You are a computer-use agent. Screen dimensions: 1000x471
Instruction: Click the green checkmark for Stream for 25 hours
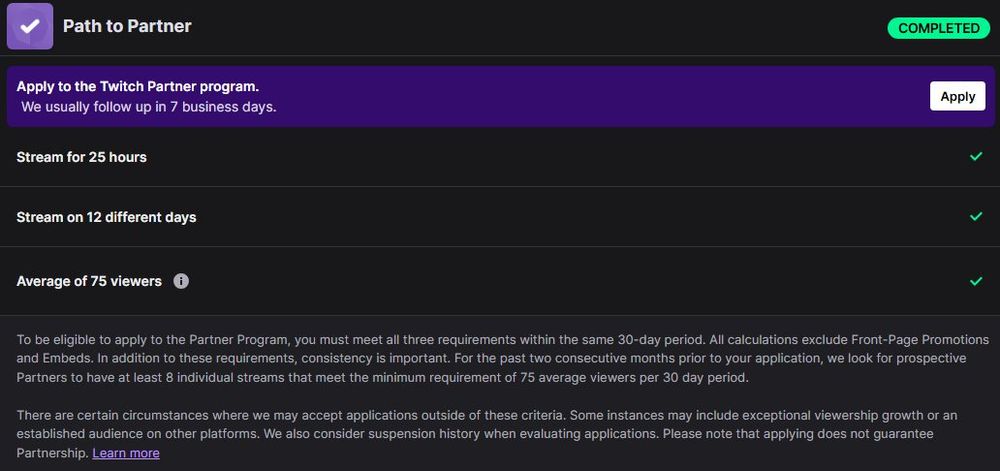pos(976,157)
